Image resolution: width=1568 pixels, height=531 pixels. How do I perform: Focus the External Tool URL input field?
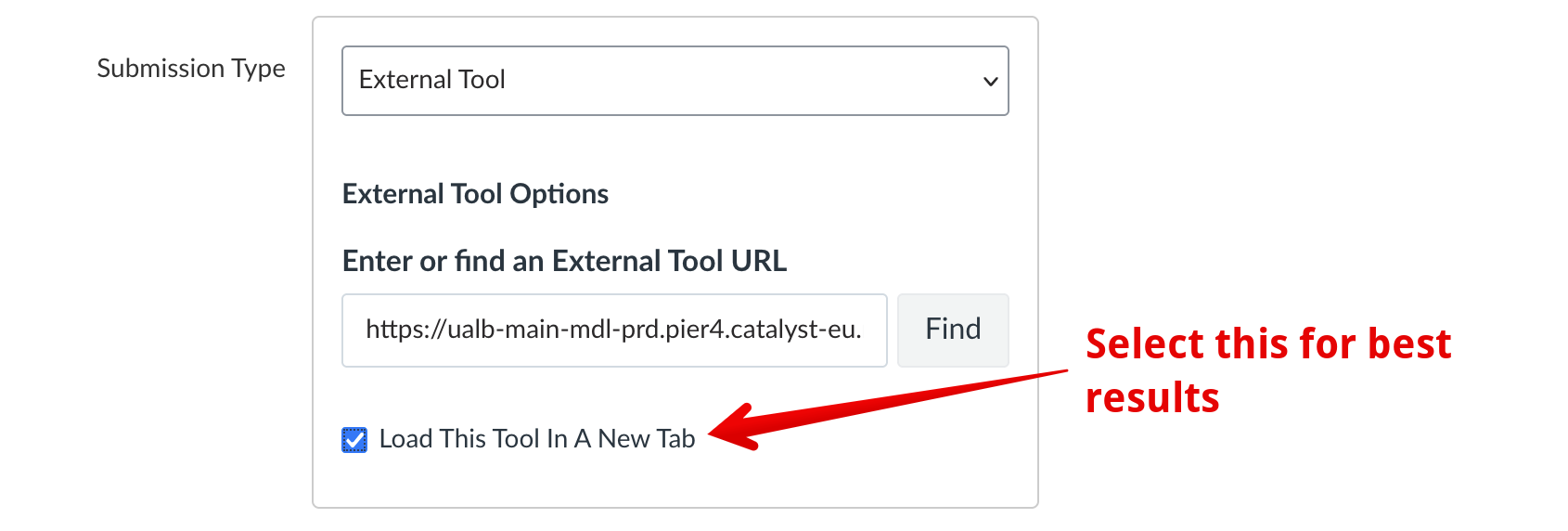click(614, 330)
